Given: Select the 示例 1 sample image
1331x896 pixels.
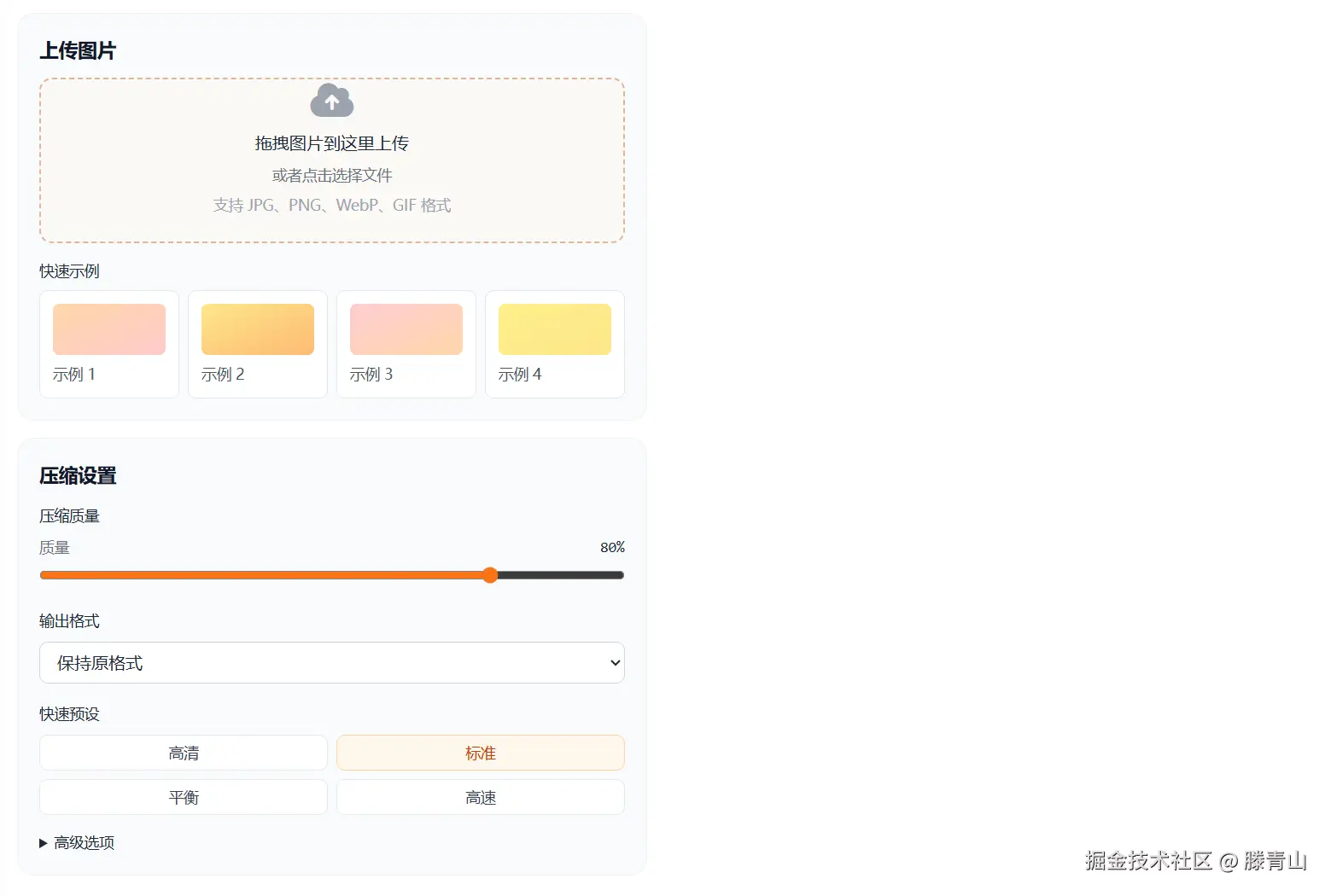Looking at the screenshot, I should 108,345.
